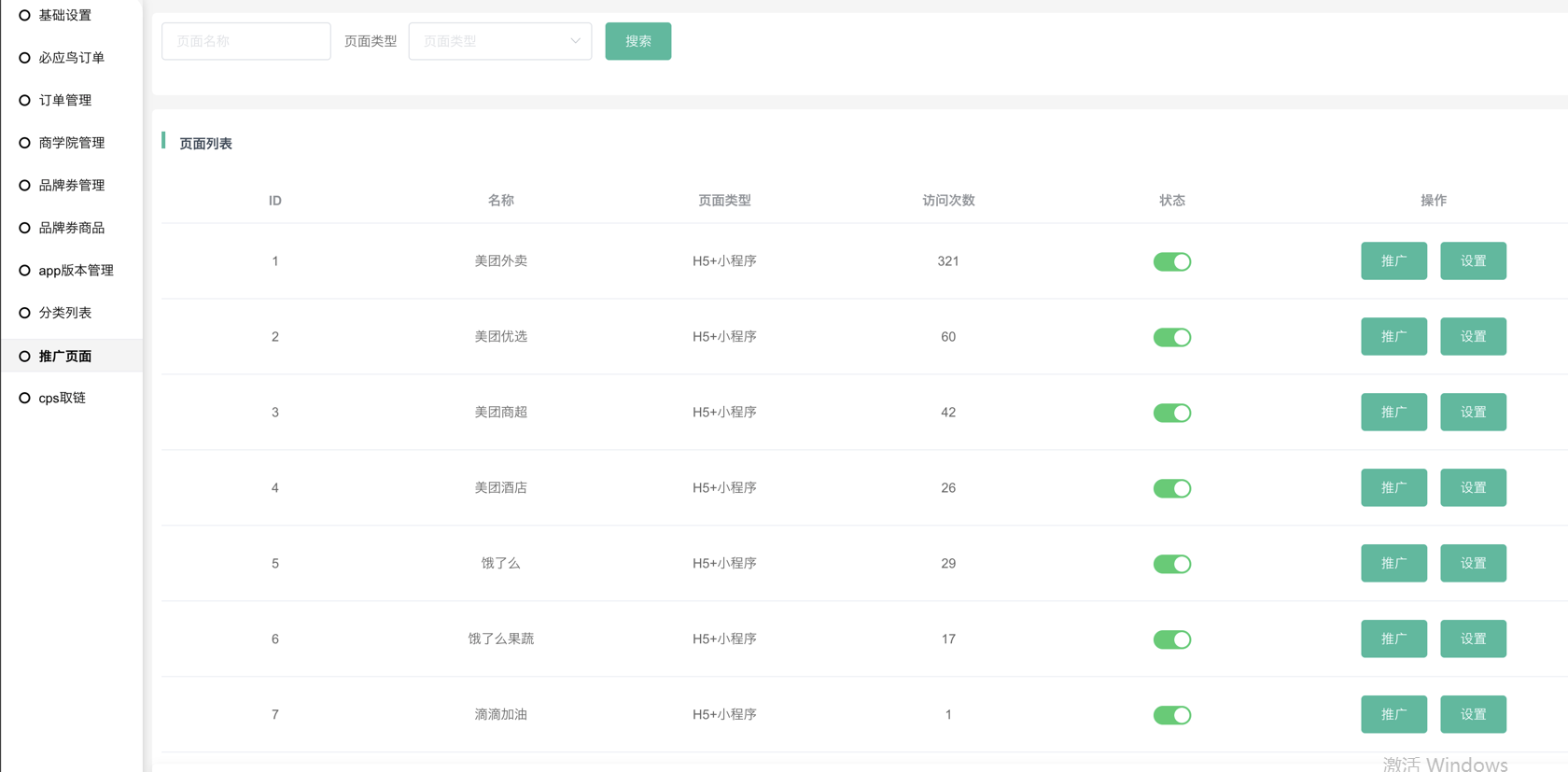Image resolution: width=1568 pixels, height=772 pixels.
Task: Toggle status switch for 美团商超
Action: (1171, 413)
